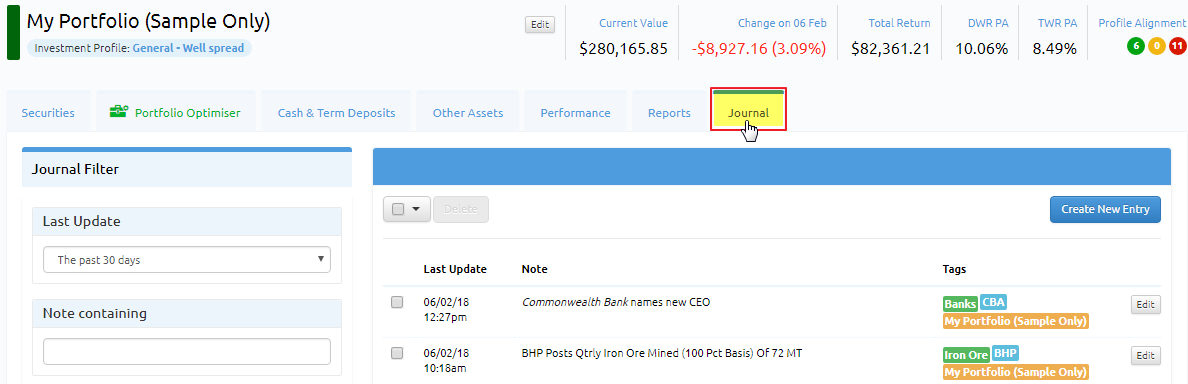Click the Profile Alignment label
1188x384 pixels.
pyautogui.click(x=1142, y=23)
